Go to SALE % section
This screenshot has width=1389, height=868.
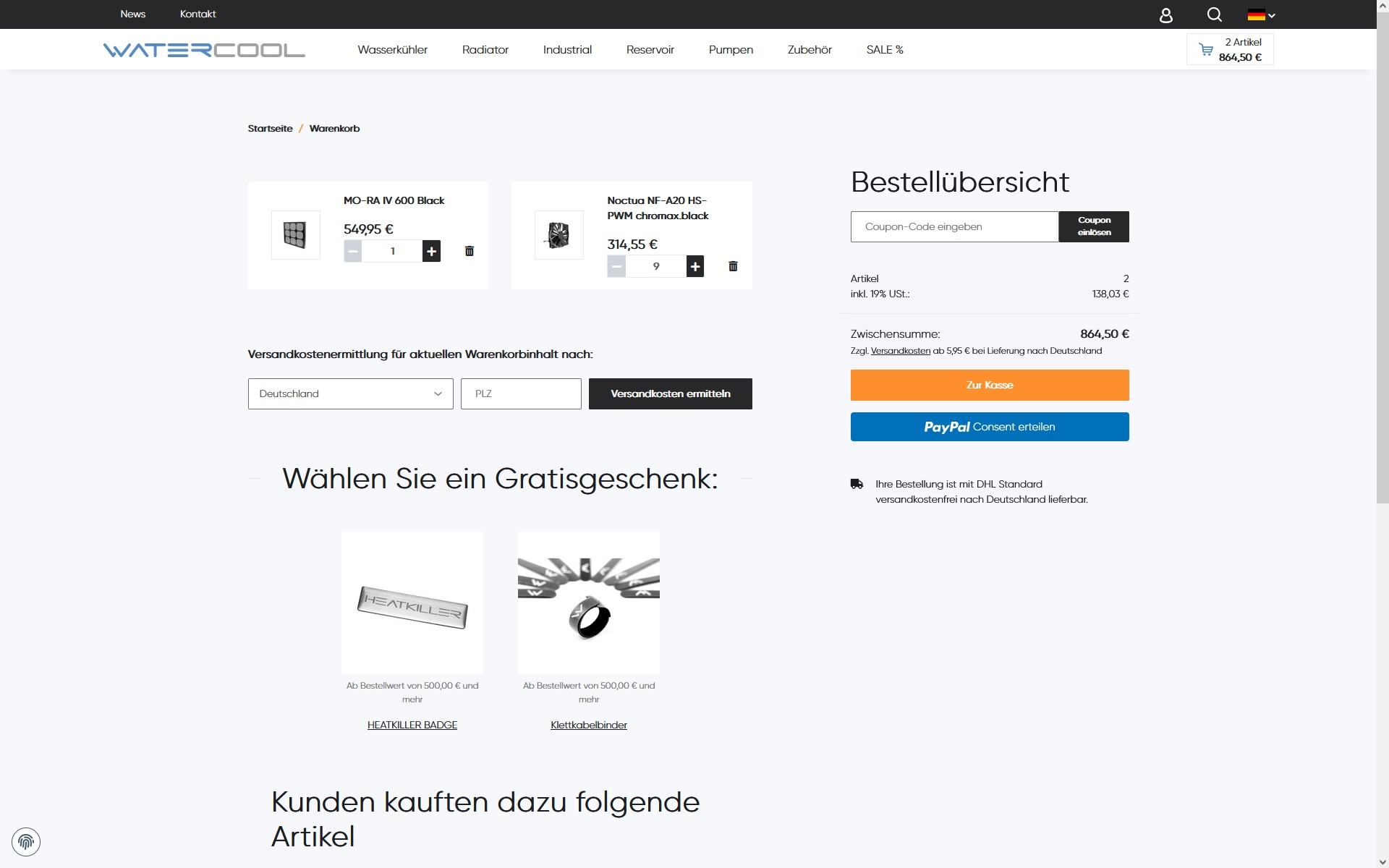pos(884,50)
